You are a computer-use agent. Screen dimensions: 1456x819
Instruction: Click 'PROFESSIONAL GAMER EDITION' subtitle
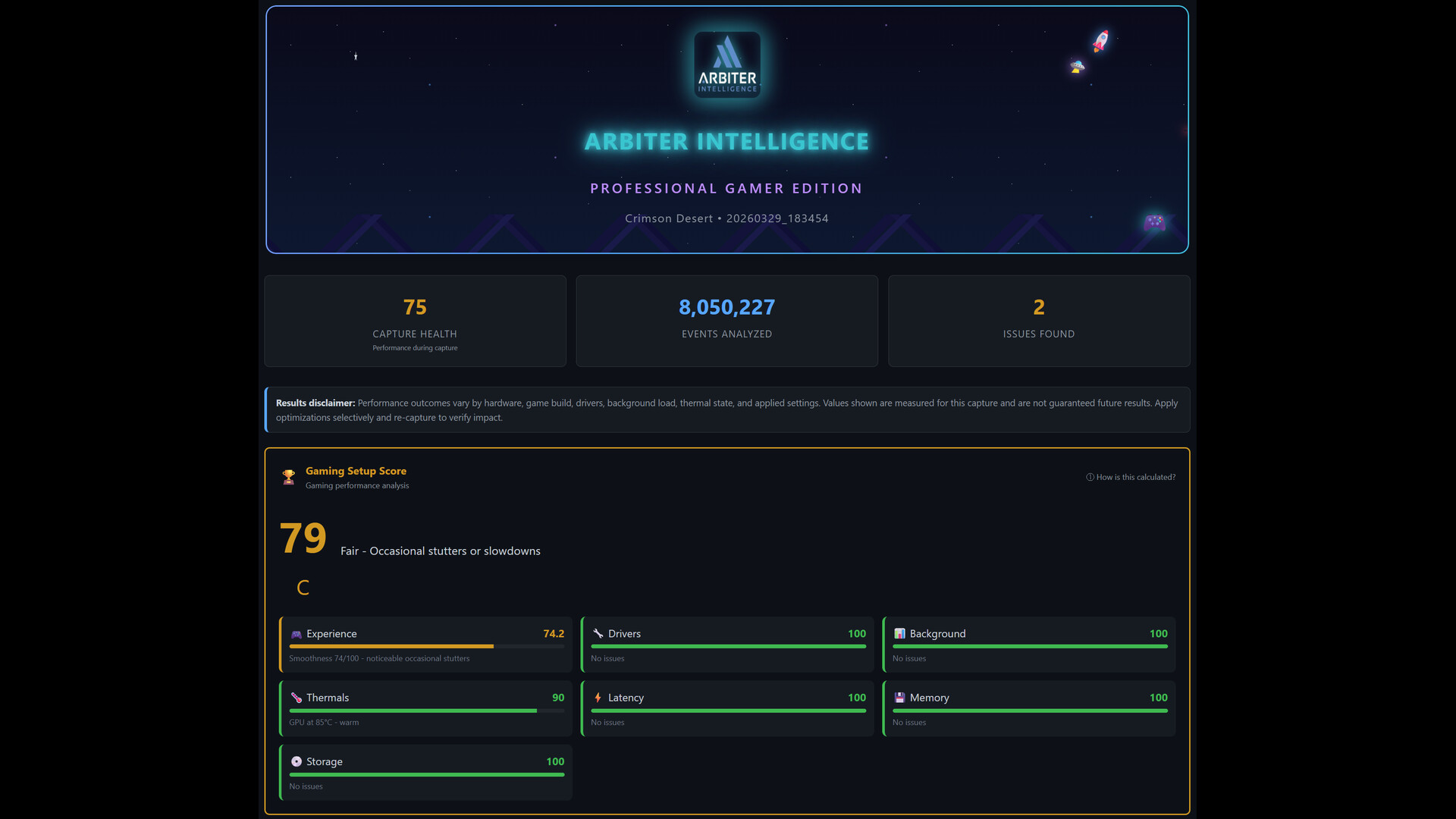click(726, 189)
